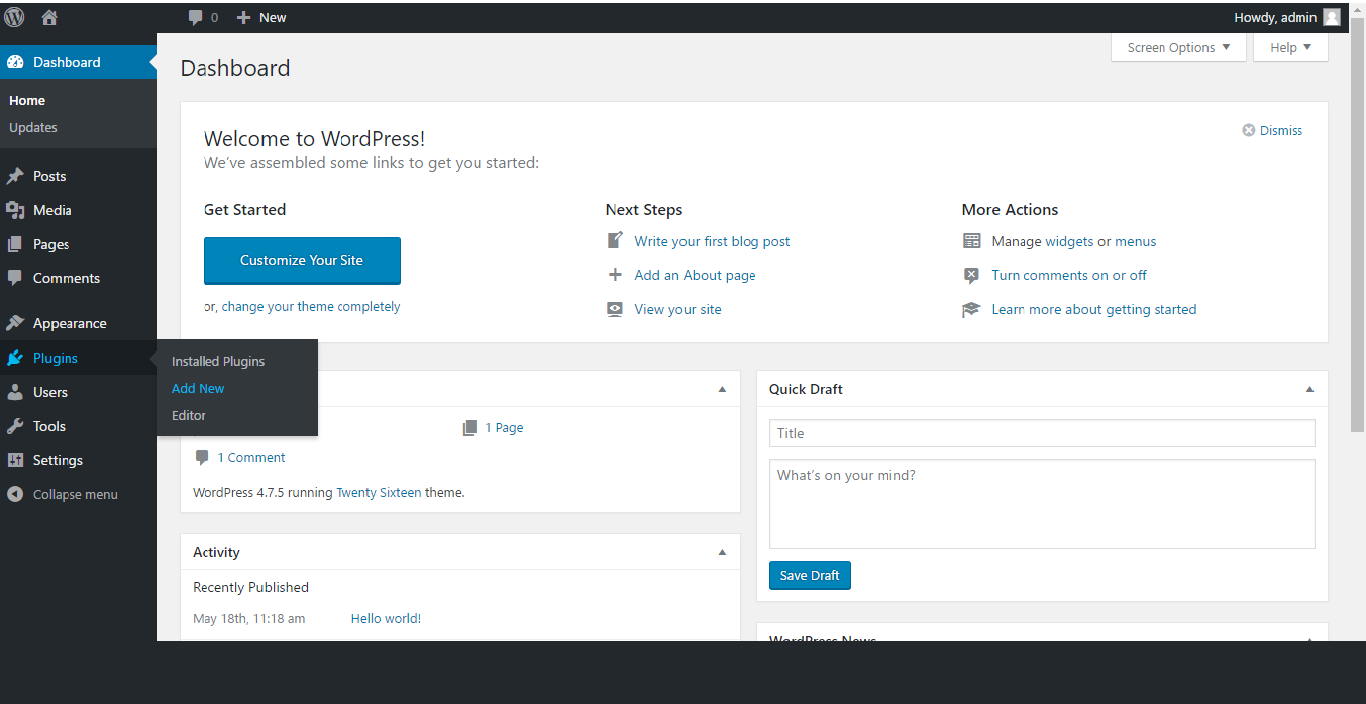Click the plus icon beside Add an About page

[x=615, y=275]
